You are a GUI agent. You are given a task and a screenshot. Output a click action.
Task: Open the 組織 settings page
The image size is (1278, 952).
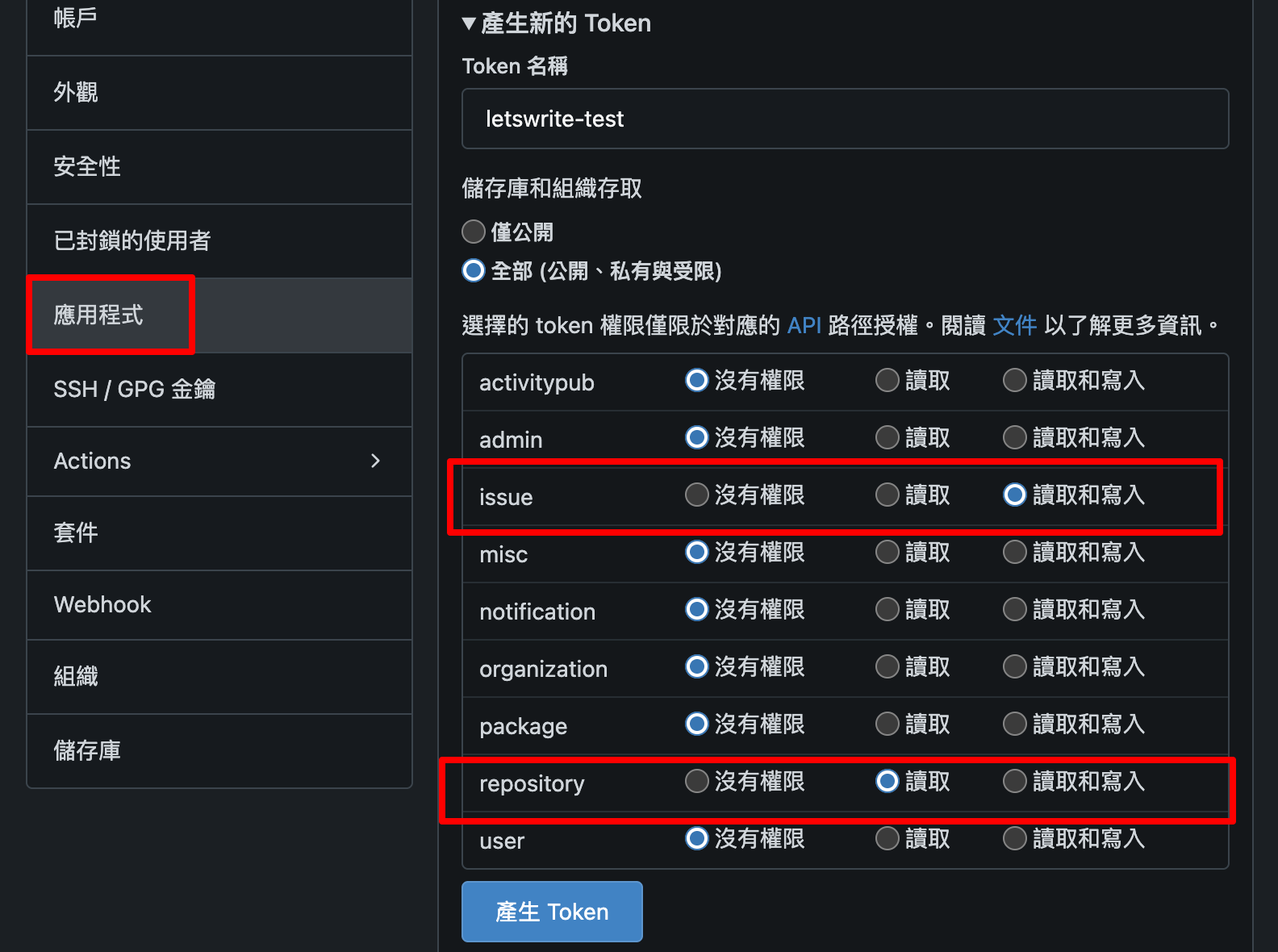76,677
